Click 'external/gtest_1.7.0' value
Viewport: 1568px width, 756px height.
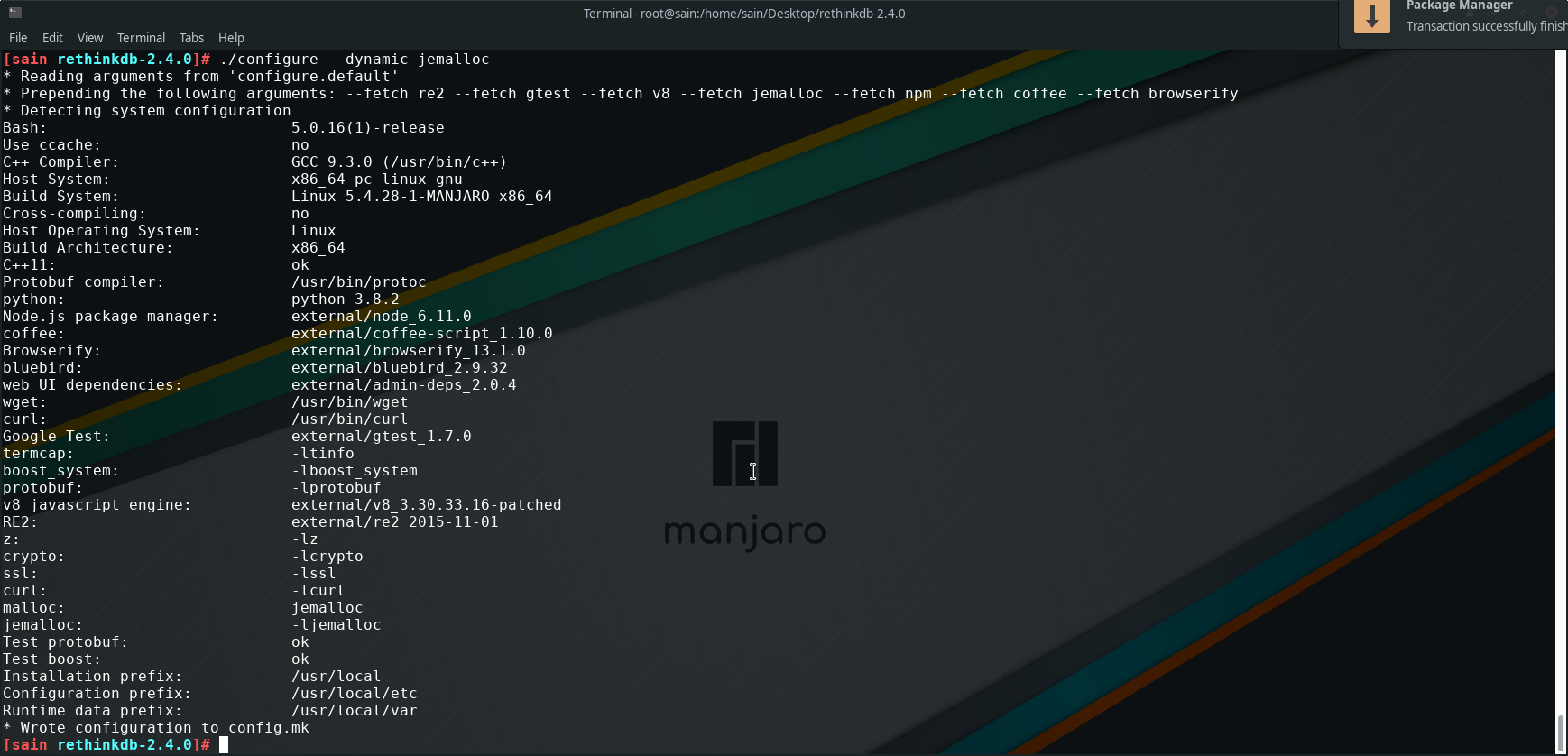(x=381, y=437)
